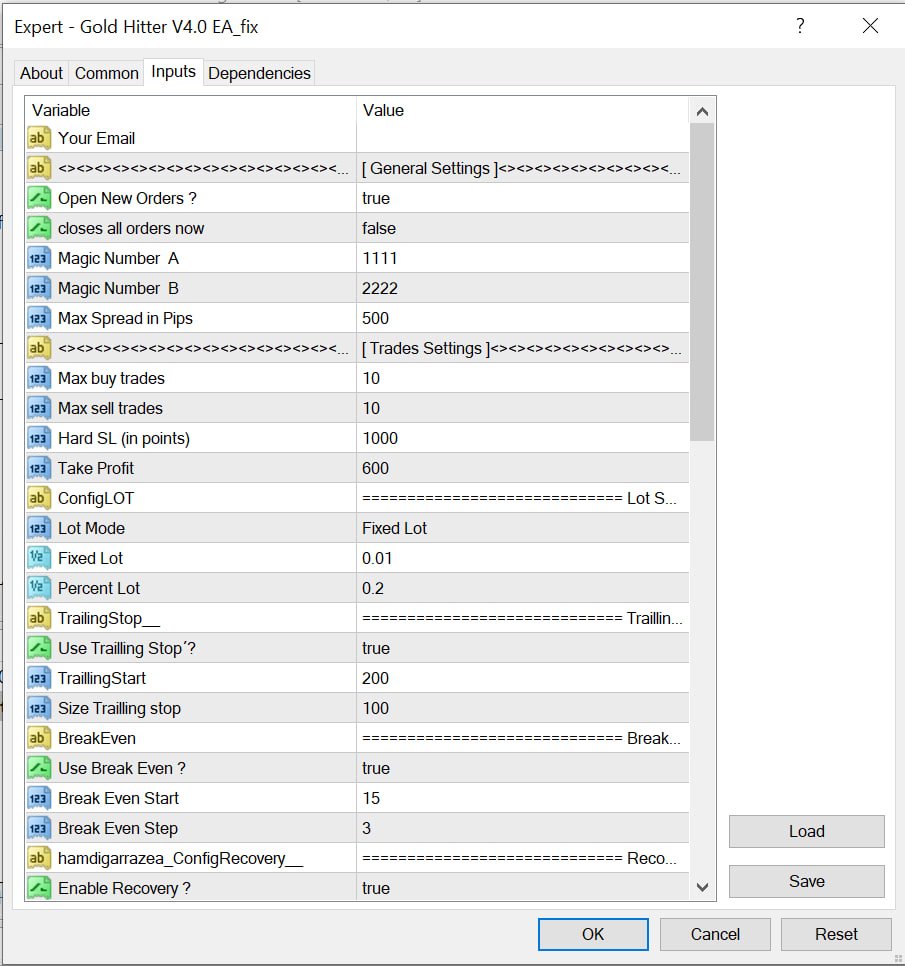Click the integer icon beside Magic Number A
The image size is (905, 966).
coord(39,258)
